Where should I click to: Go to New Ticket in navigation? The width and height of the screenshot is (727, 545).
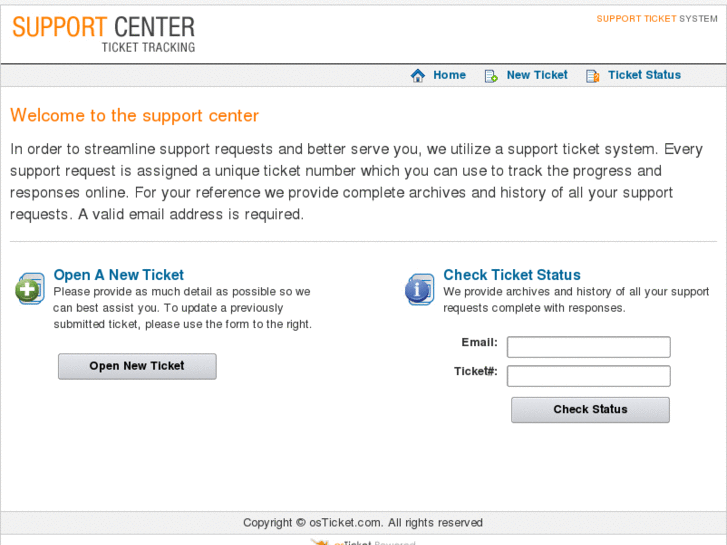537,75
